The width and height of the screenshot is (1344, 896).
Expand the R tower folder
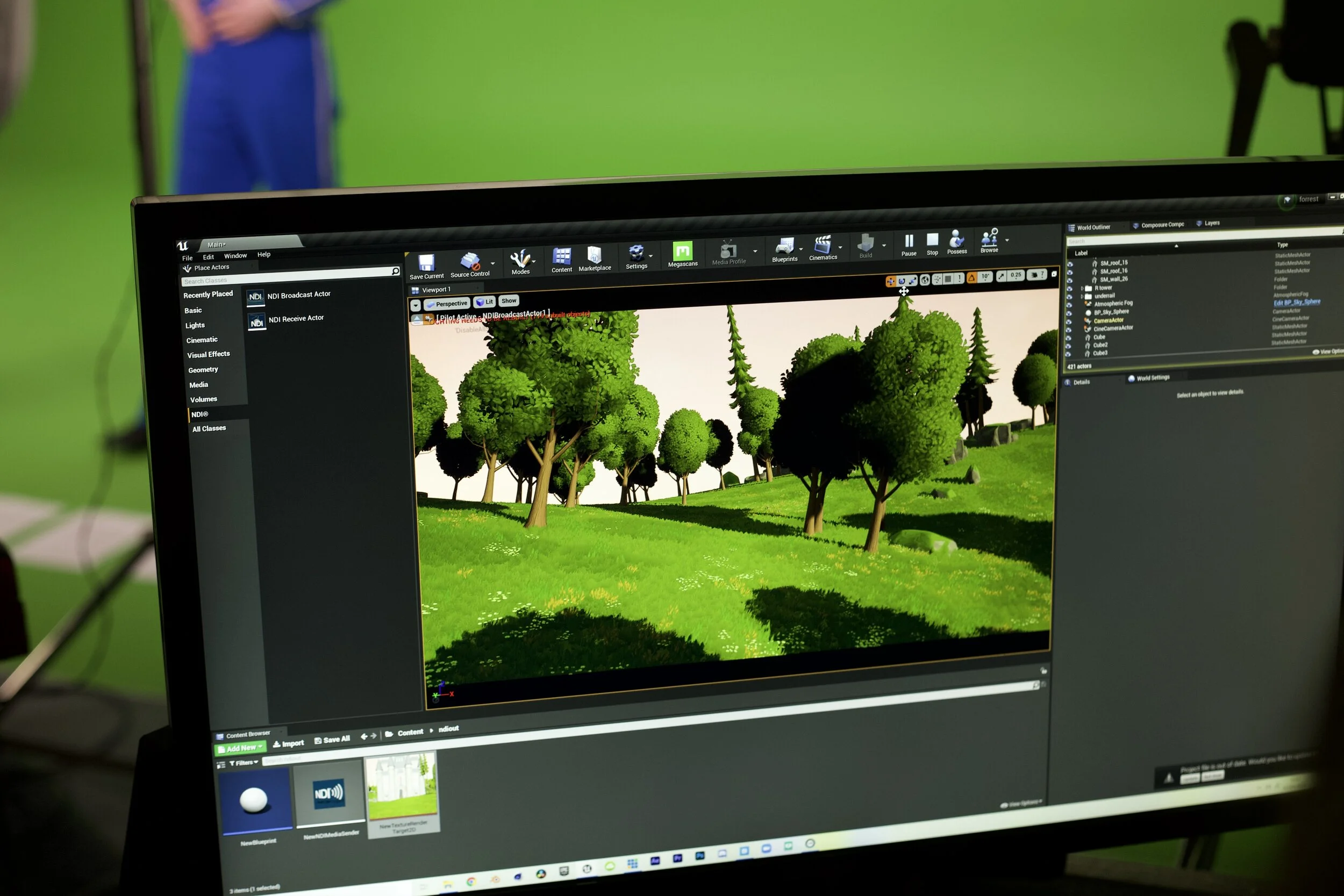coord(1082,289)
